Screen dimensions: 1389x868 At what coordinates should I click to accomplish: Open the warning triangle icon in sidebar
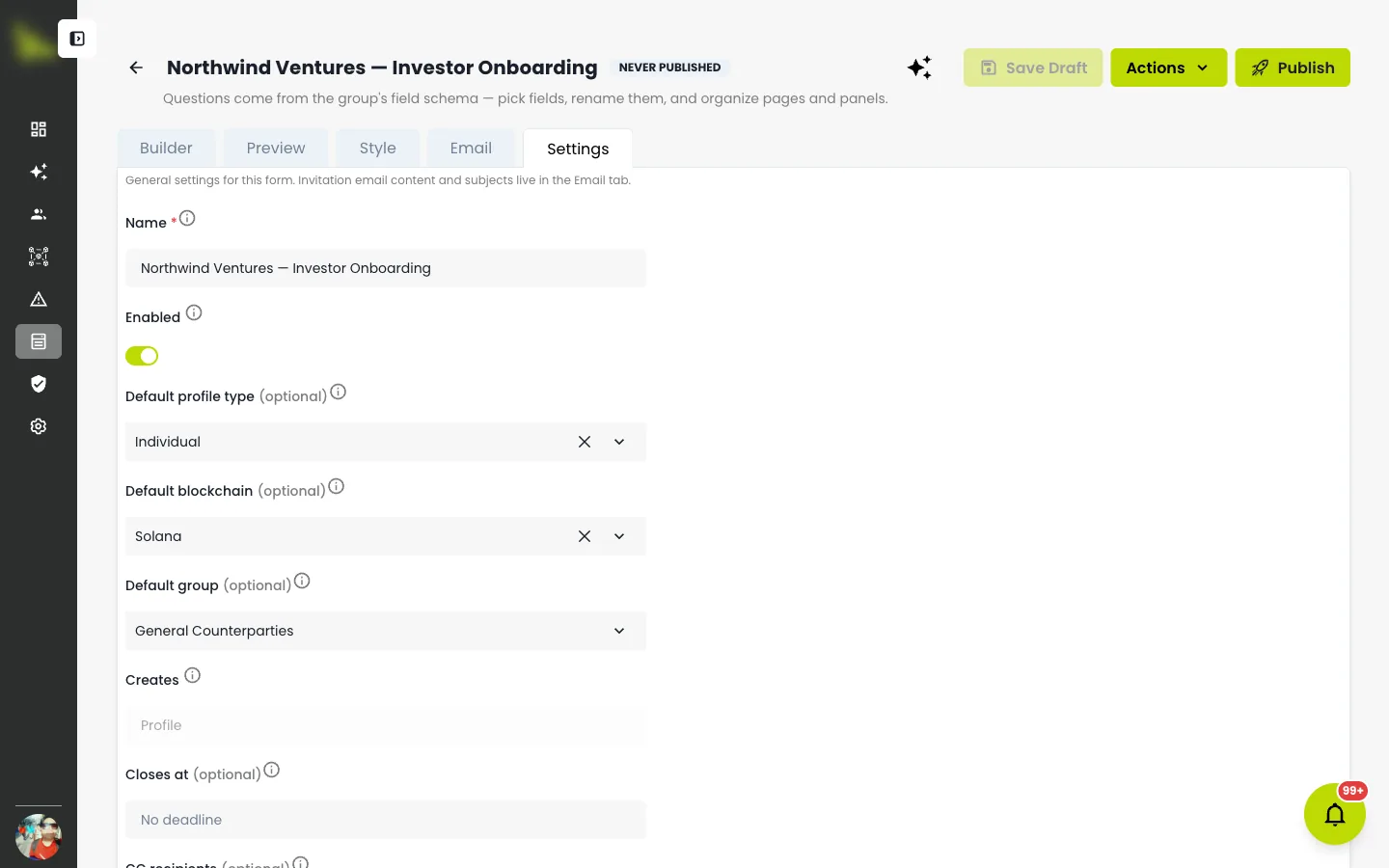pos(39,299)
